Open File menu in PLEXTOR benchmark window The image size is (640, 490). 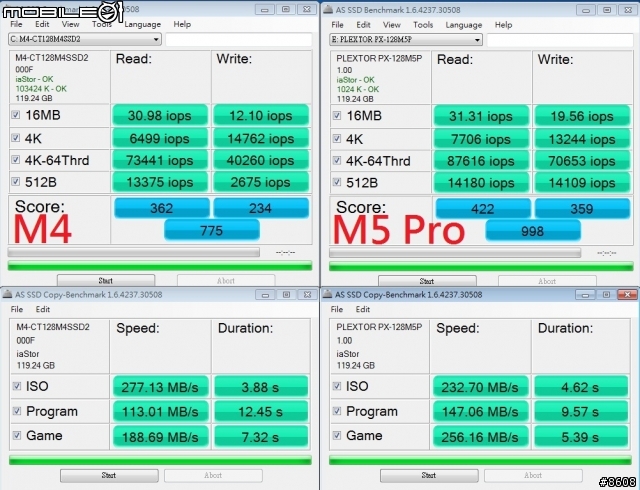[x=337, y=24]
